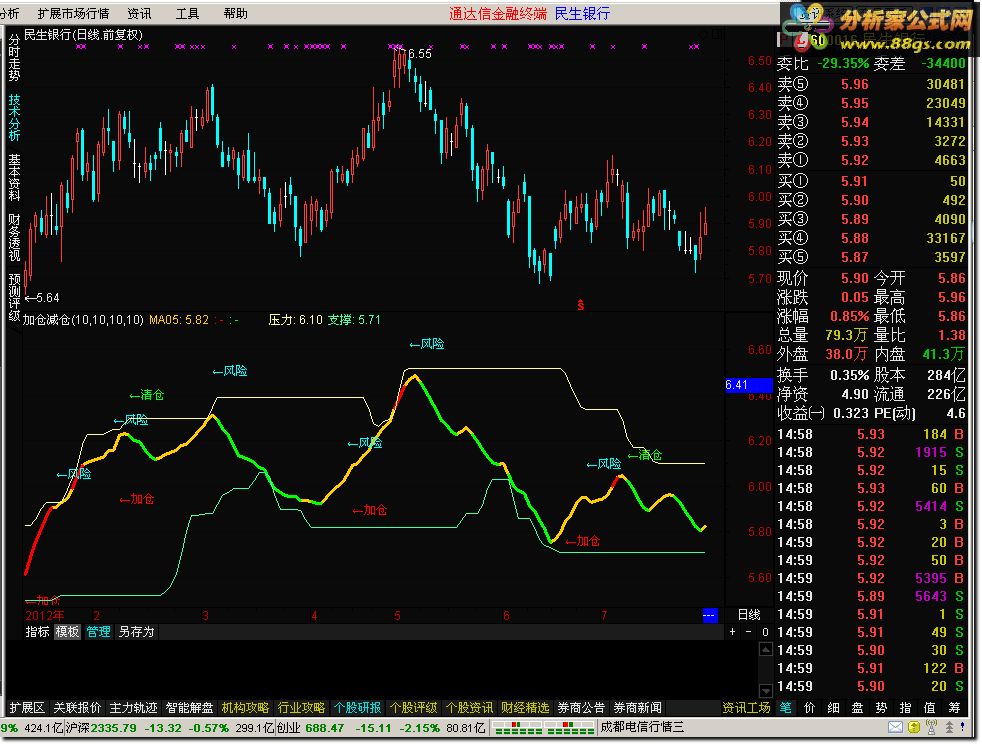Select the 筹 tab in quote panel
Image resolution: width=982 pixels, height=744 pixels.
tap(954, 708)
